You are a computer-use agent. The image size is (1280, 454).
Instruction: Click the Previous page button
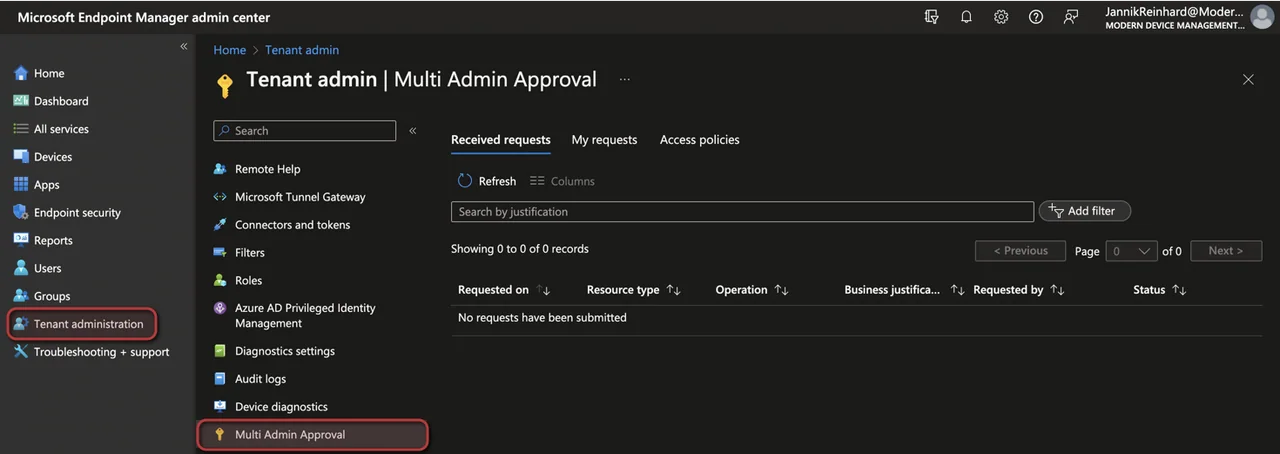pos(1021,251)
